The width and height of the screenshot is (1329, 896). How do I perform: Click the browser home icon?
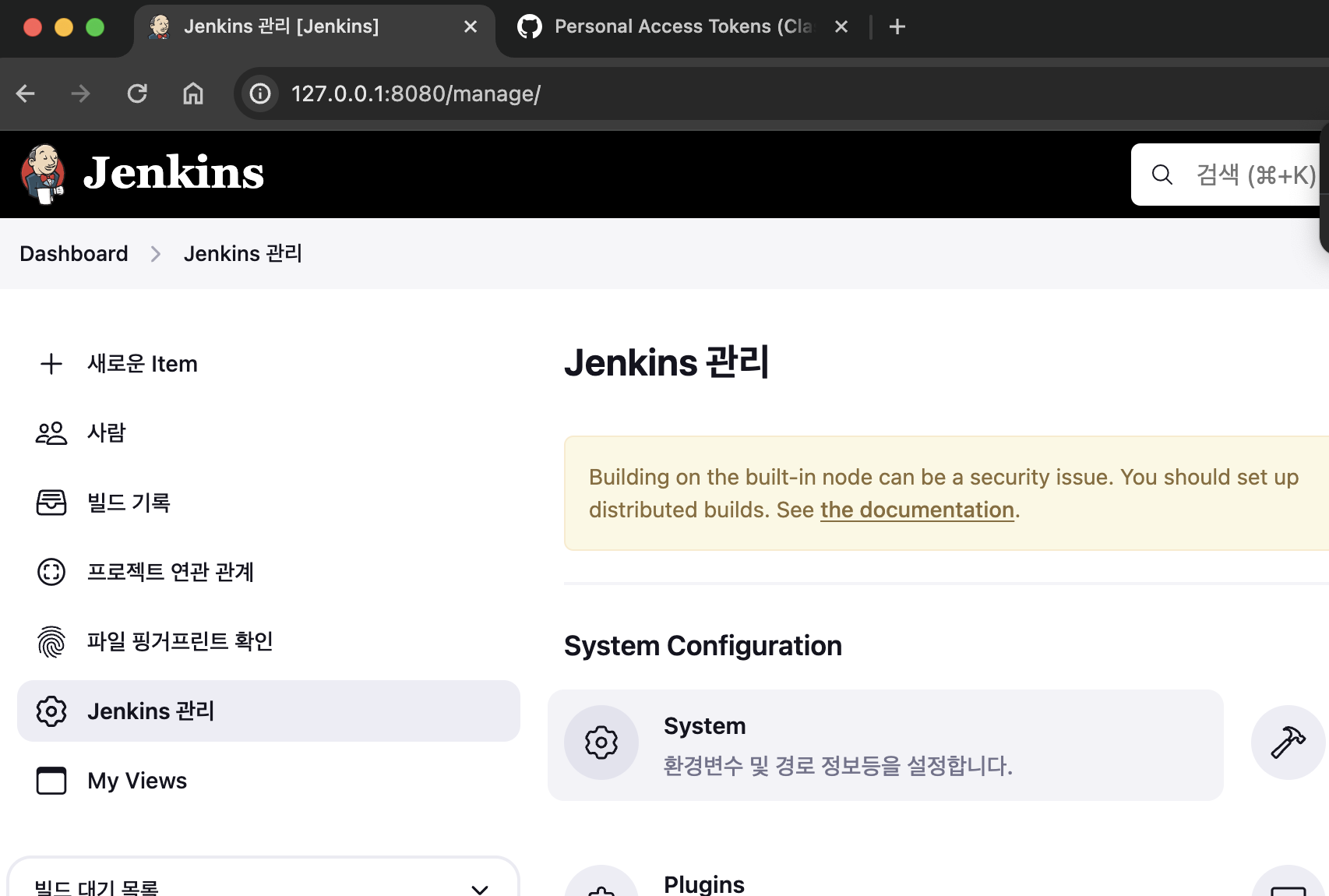(x=193, y=93)
